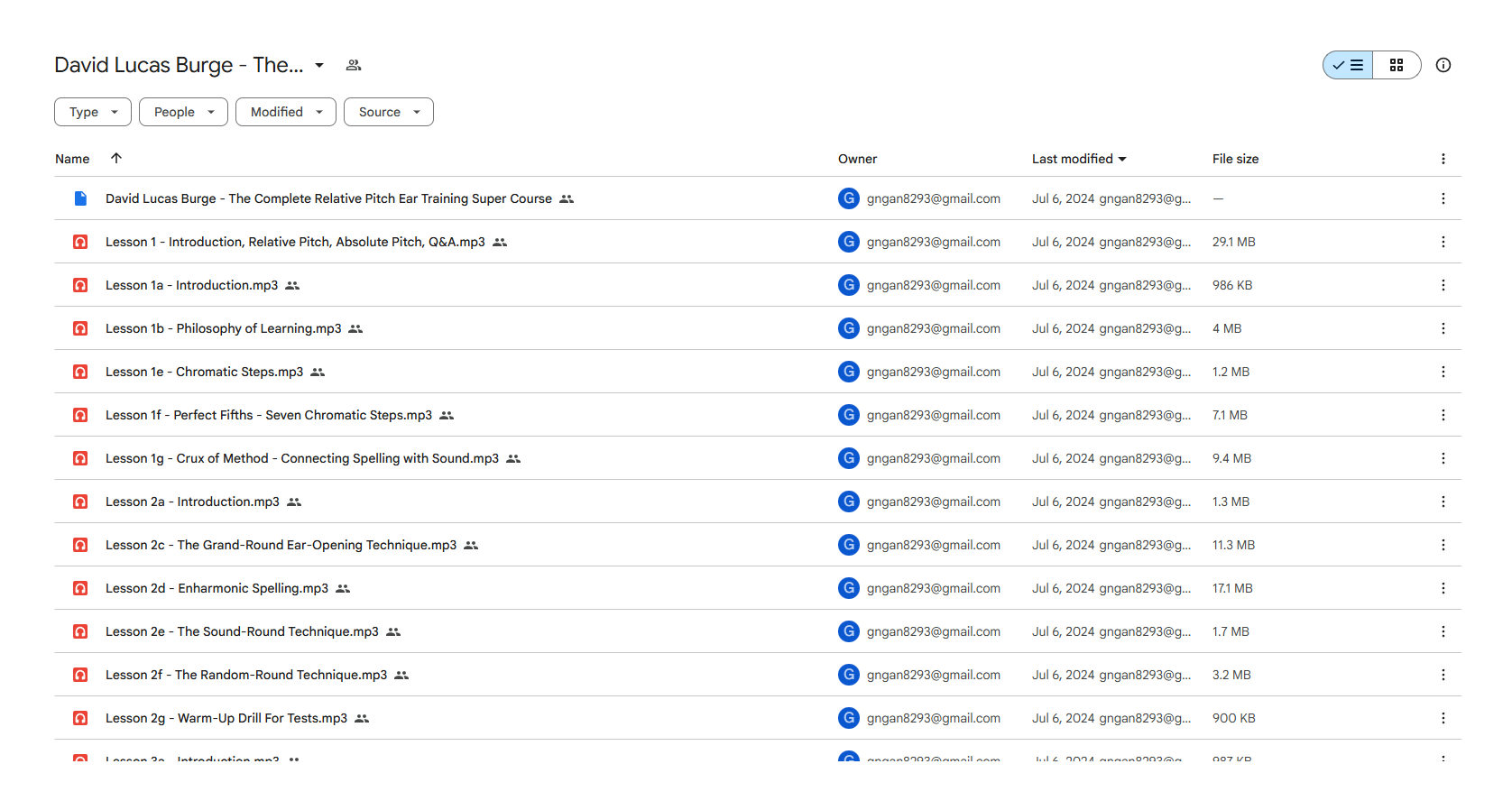This screenshot has width=1512, height=810.
Task: Open more actions for Lesson 2f Random-Round
Action: (1443, 675)
